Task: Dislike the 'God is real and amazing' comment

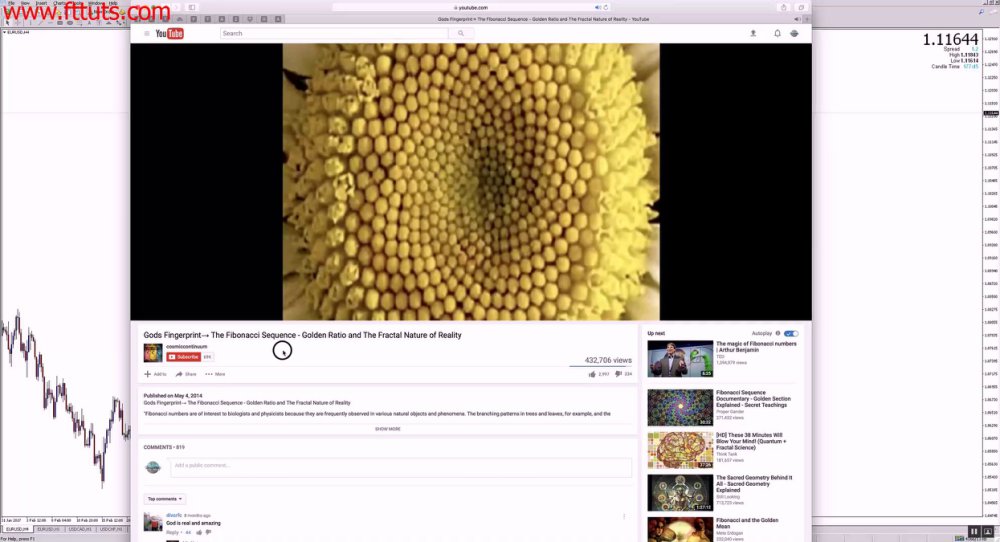Action: click(209, 532)
